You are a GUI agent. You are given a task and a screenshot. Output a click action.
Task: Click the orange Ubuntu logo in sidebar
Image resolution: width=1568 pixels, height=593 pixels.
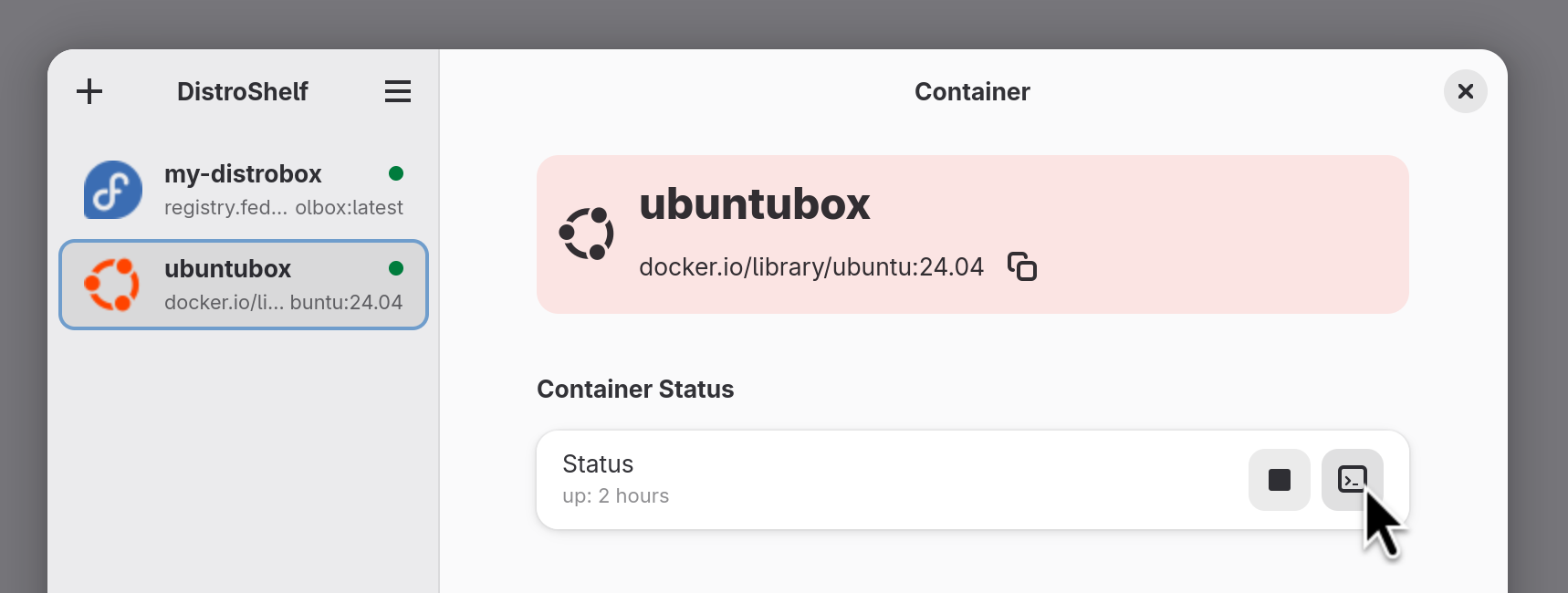click(x=112, y=285)
